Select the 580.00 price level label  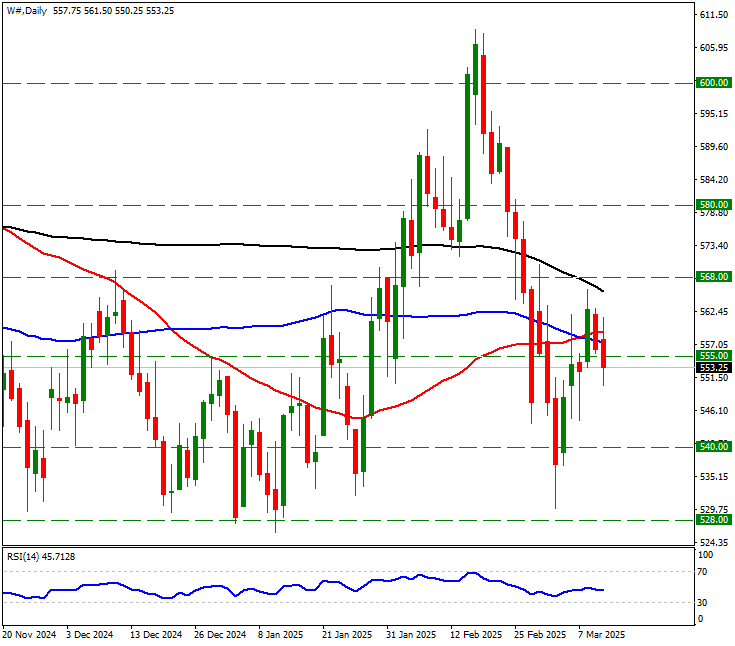point(713,205)
